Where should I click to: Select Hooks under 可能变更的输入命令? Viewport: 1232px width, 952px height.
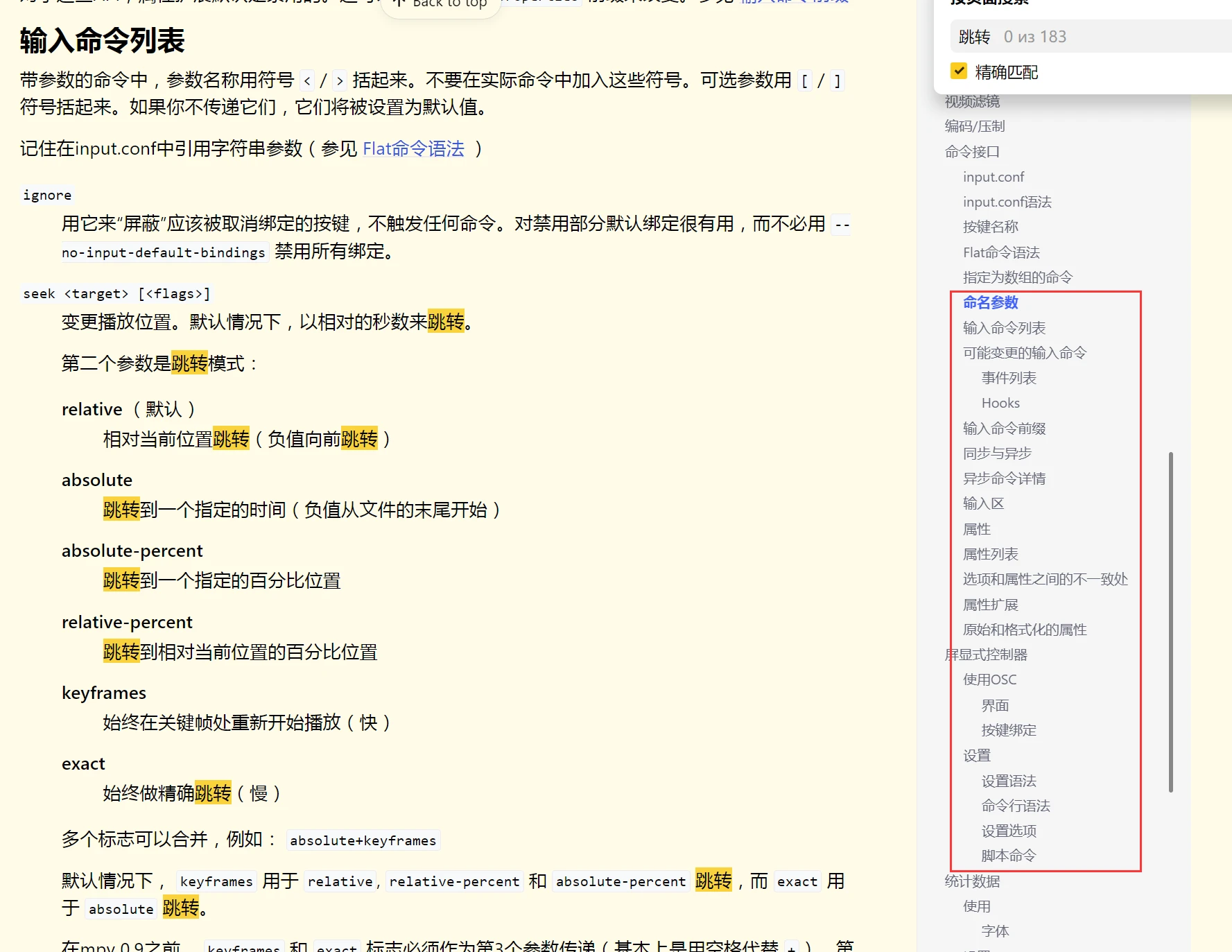coord(1000,402)
